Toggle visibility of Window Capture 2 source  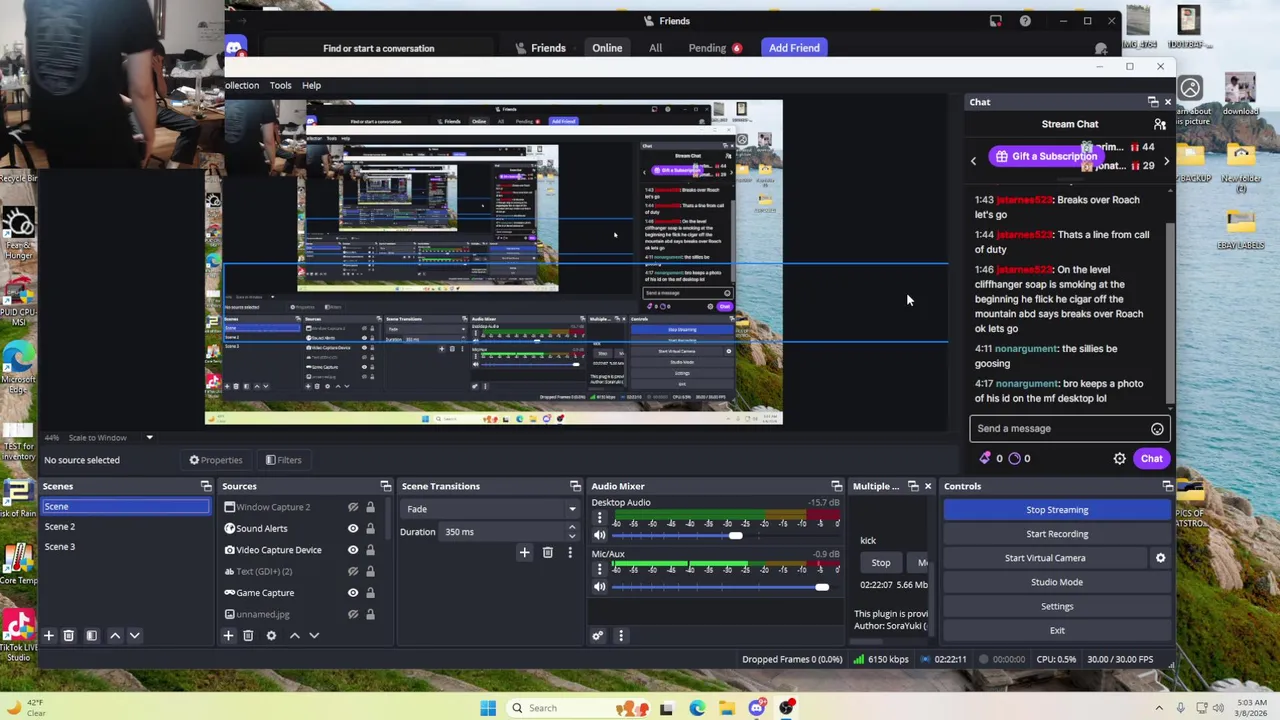[x=353, y=507]
